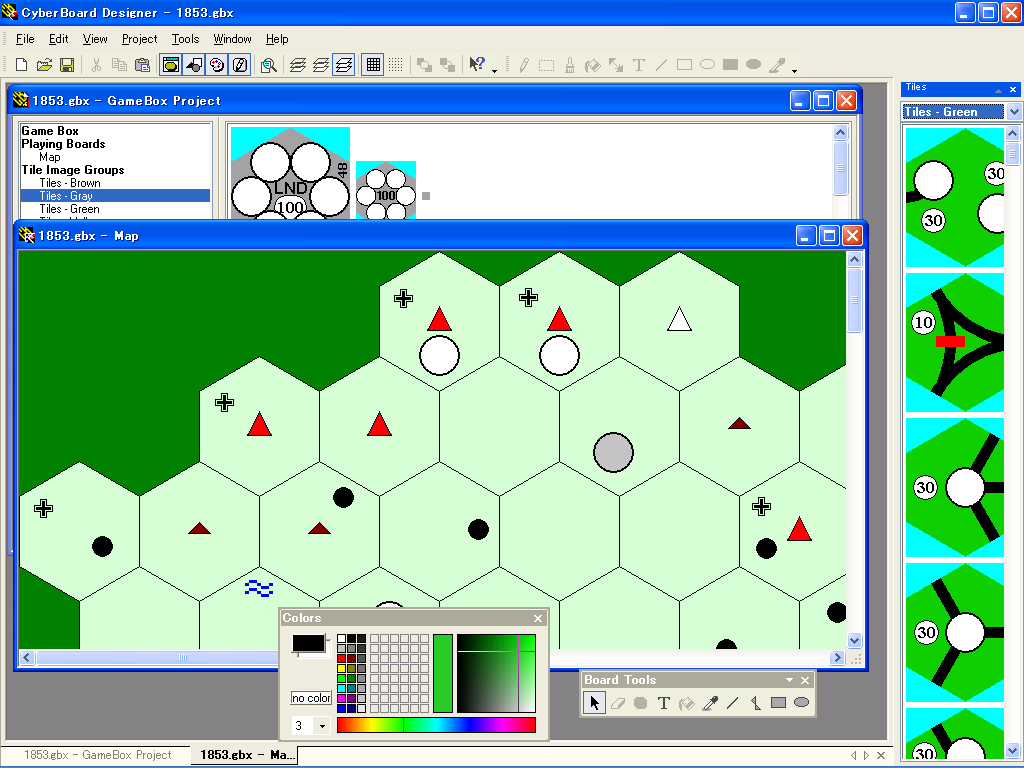Open the File menu
Screen dimensions: 1024x768
tap(25, 39)
